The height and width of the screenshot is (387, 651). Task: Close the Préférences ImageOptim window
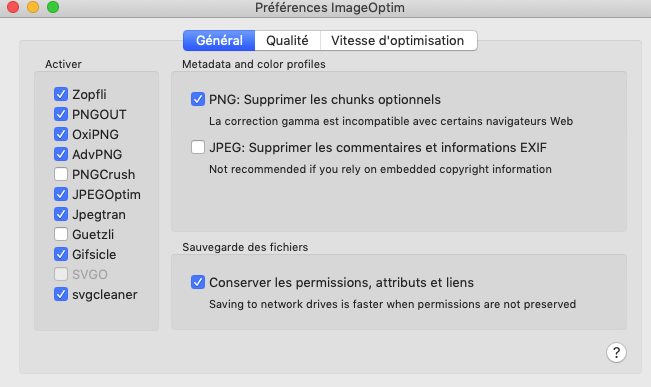click(13, 7)
